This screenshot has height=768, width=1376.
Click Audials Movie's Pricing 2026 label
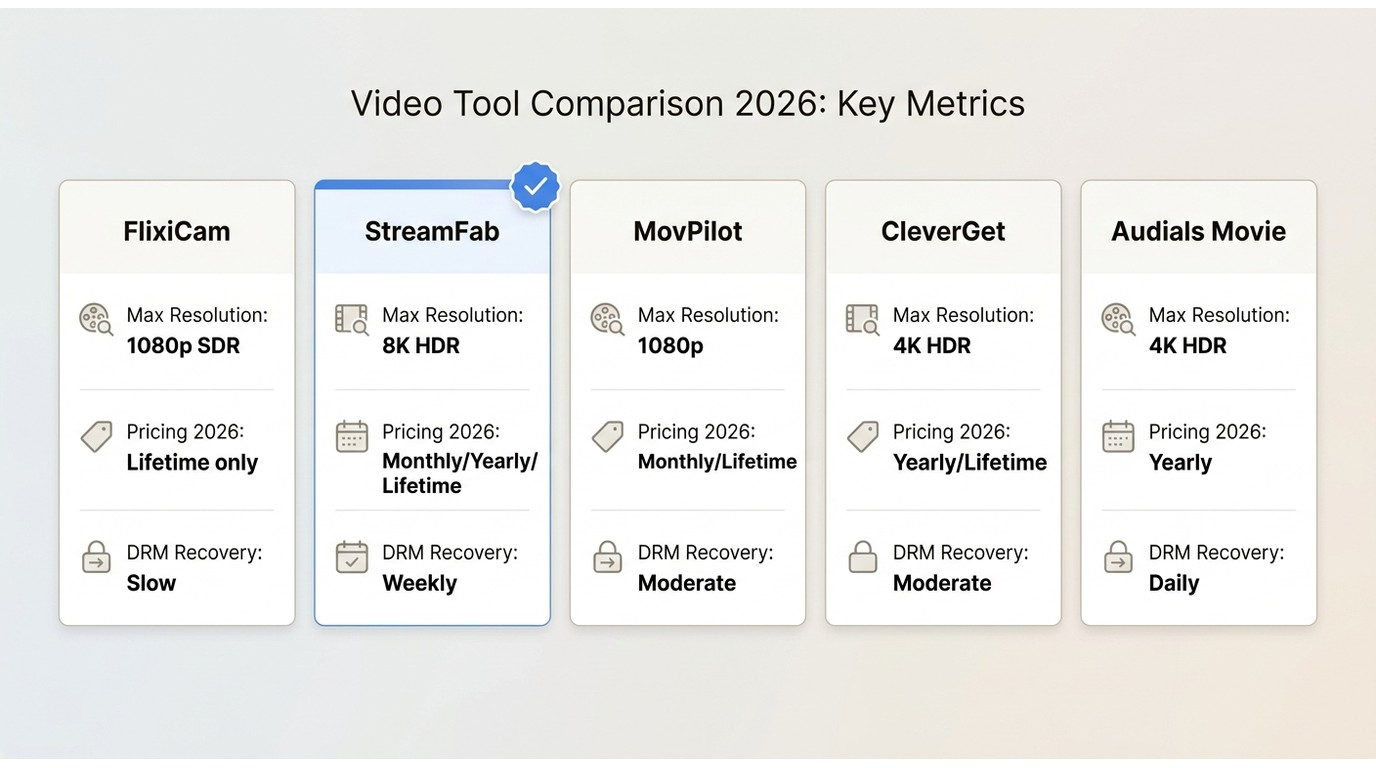click(1207, 432)
